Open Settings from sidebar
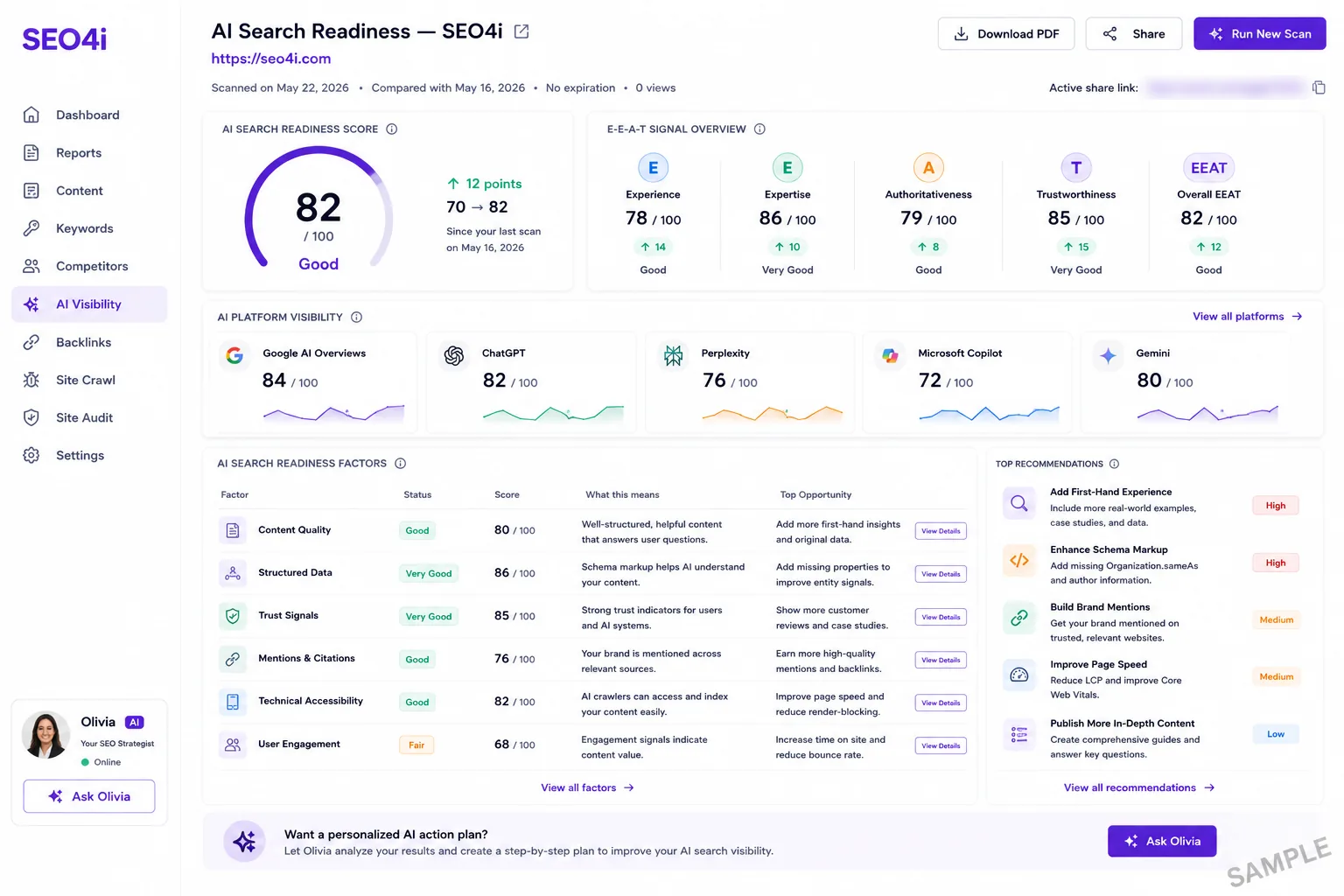Image resolution: width=1344 pixels, height=896 pixels. click(x=89, y=455)
